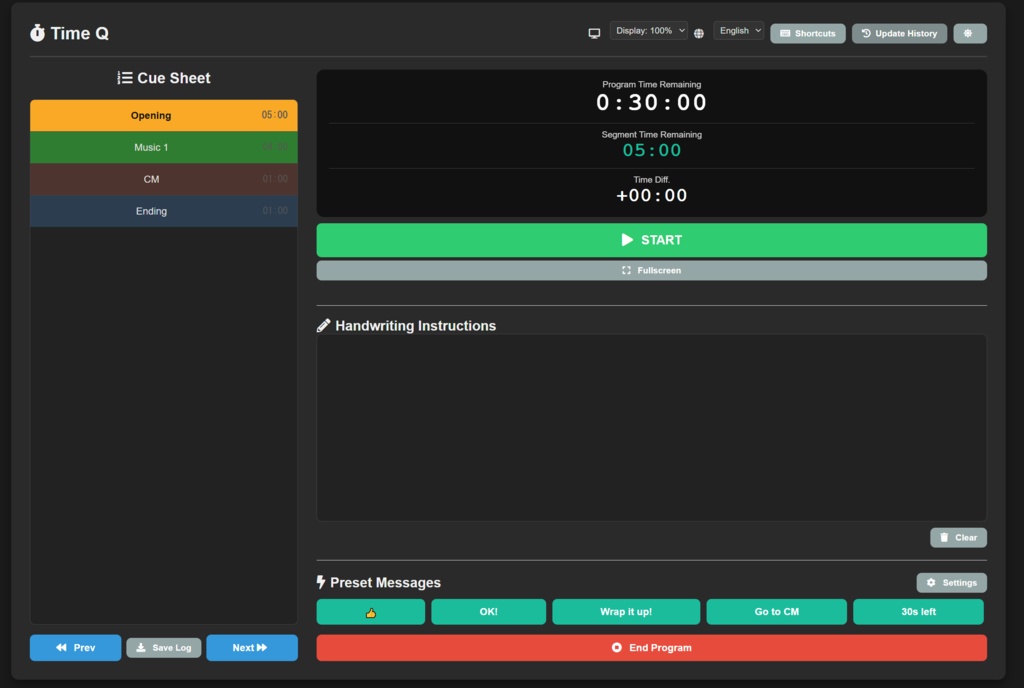Send the OK! preset message
The width and height of the screenshot is (1024, 688).
pyautogui.click(x=488, y=612)
